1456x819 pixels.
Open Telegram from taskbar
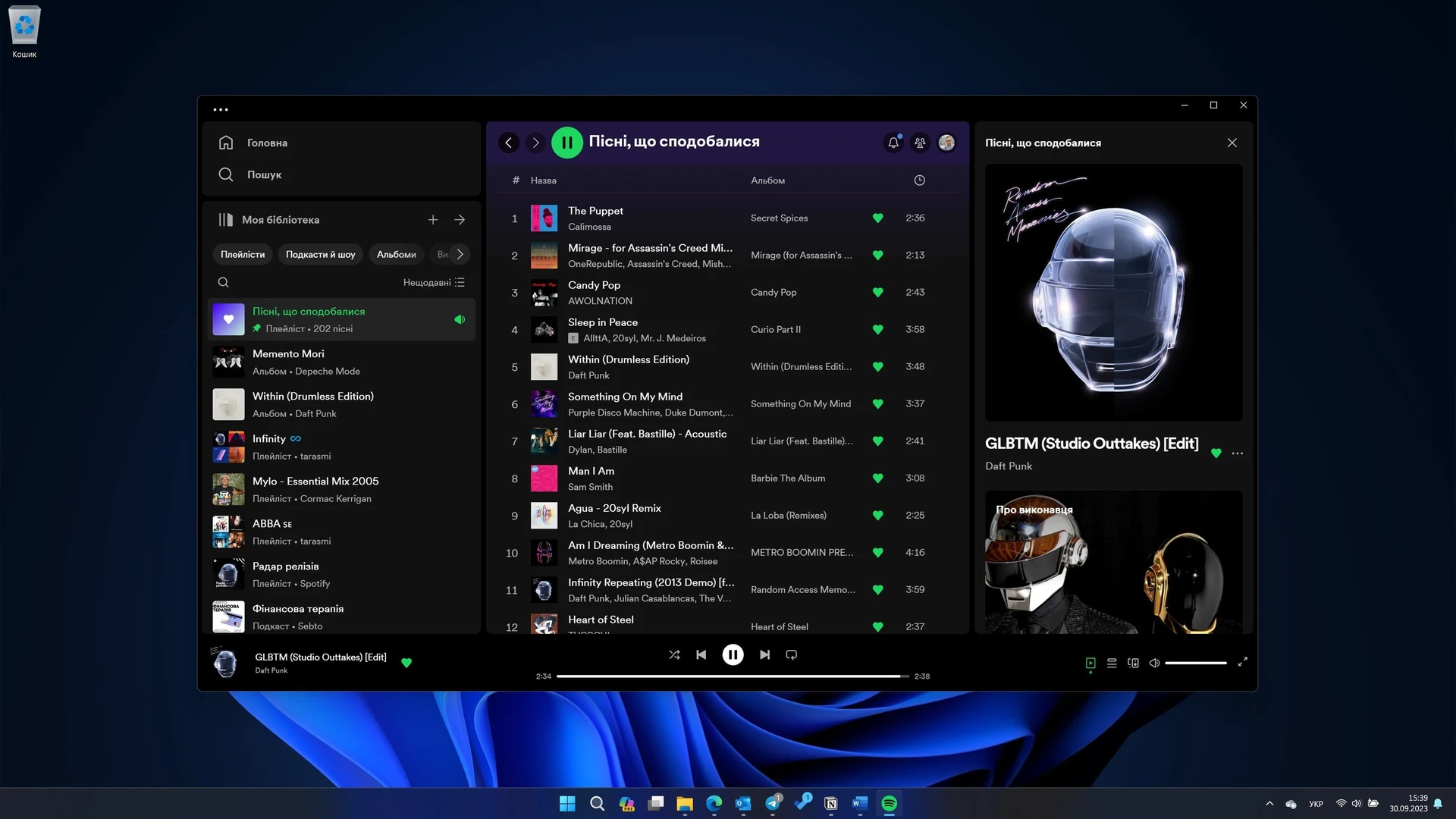[773, 804]
